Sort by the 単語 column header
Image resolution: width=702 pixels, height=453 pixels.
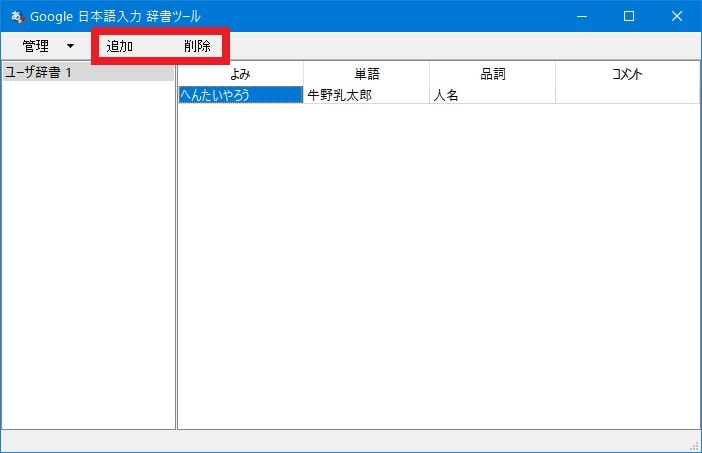[x=367, y=74]
